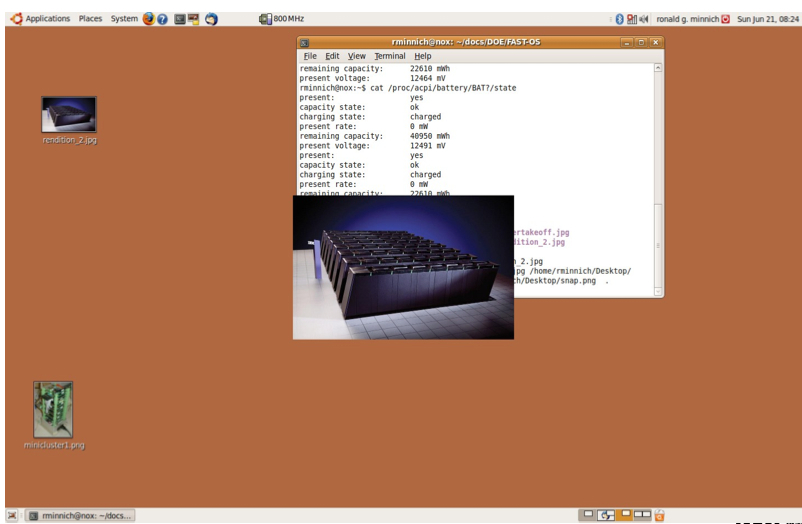
Task: Click the terminal window menu icon in title bar
Action: pos(304,42)
